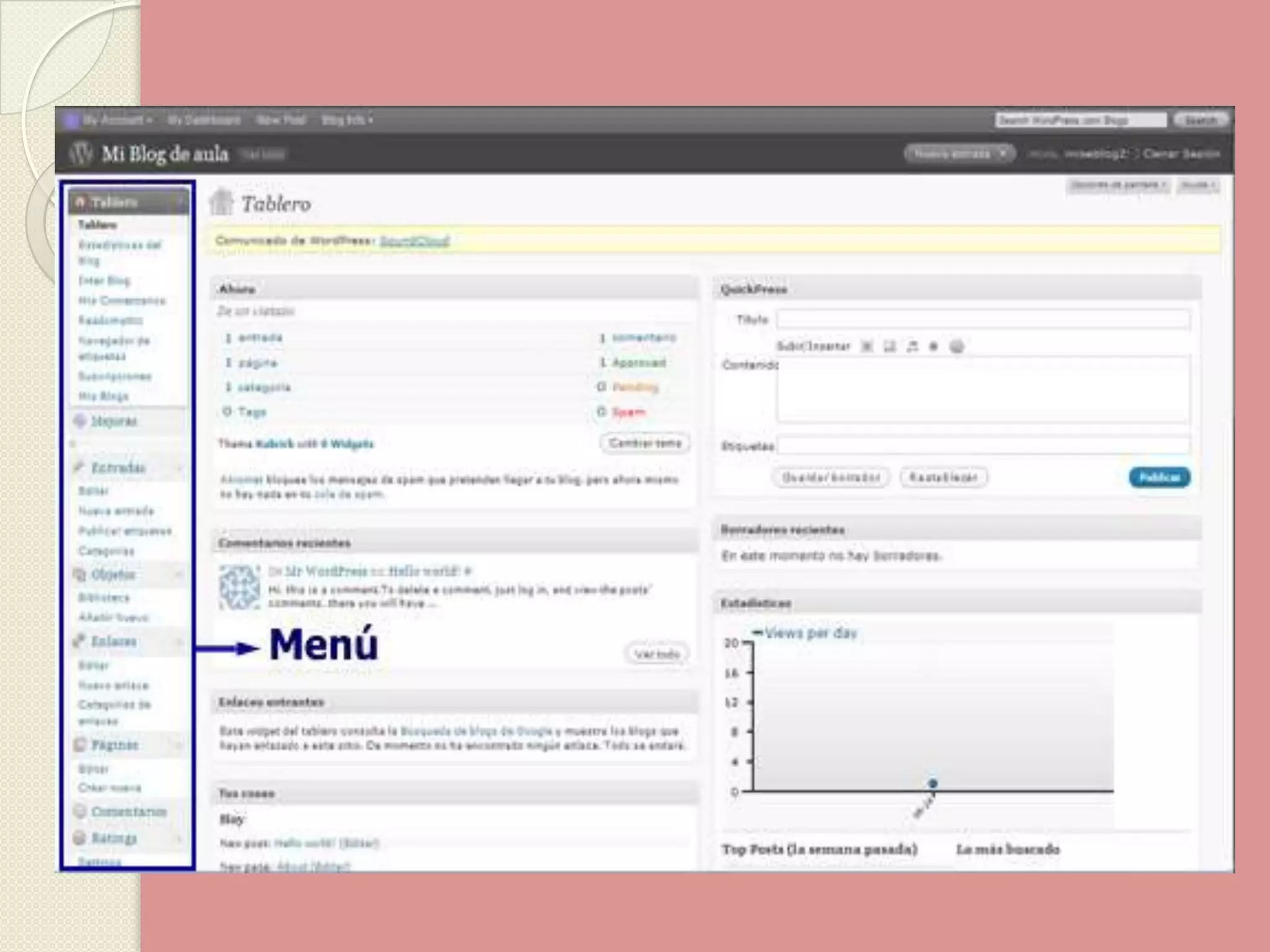This screenshot has height=952, width=1270.
Task: Click the Objetos media icon in sidebar
Action: (x=79, y=575)
